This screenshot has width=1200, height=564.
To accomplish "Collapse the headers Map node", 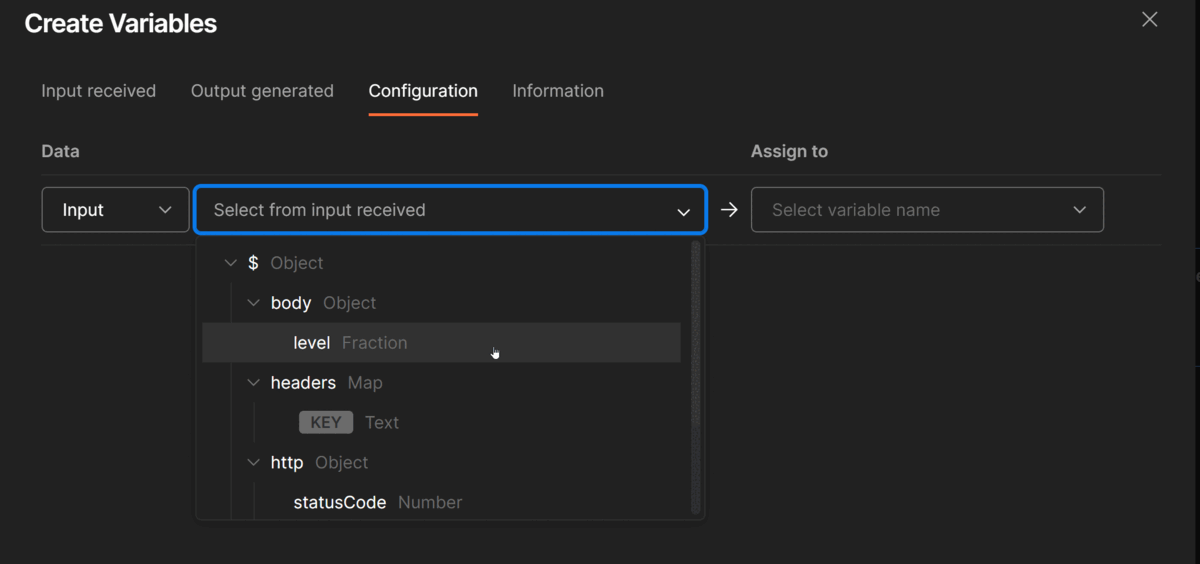I will (253, 383).
